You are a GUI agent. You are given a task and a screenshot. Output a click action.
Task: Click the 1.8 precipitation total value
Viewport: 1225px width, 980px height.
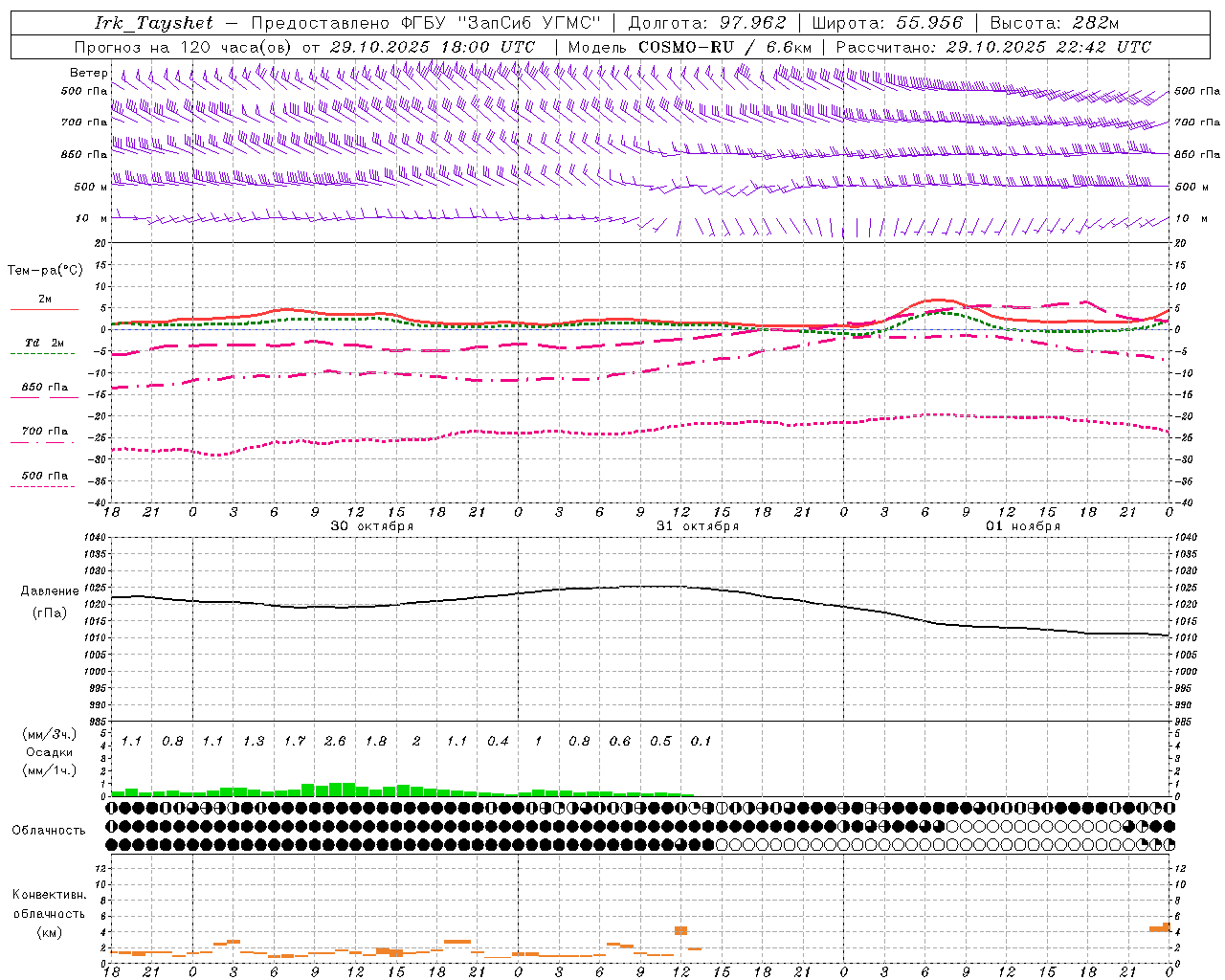(x=376, y=741)
